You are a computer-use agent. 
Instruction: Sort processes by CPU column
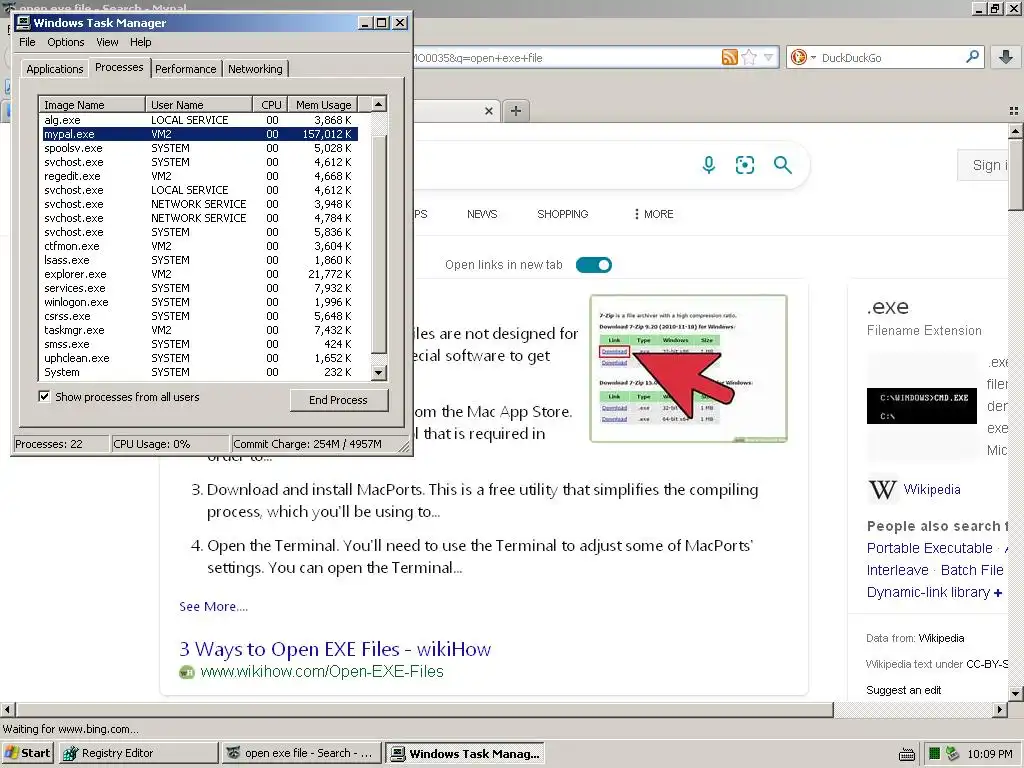[x=270, y=104]
